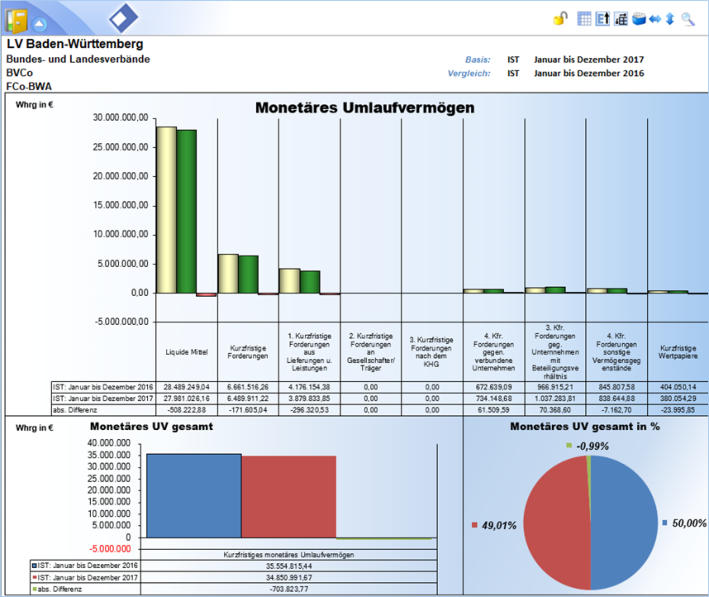This screenshot has width=709, height=597.
Task: Click the blue bar in Monetäres UV gesamt chart
Action: tap(194, 496)
